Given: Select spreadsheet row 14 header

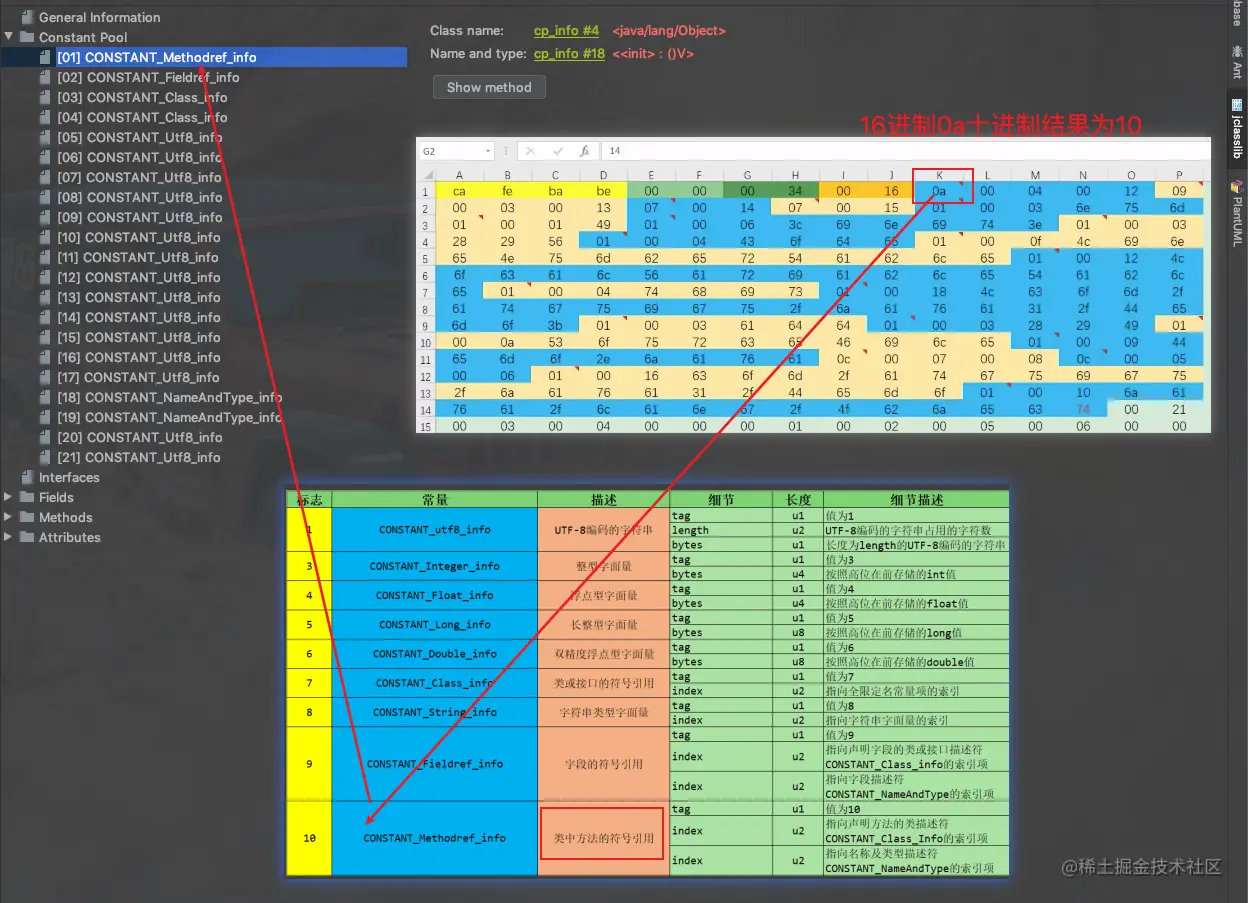Looking at the screenshot, I should click(x=424, y=409).
